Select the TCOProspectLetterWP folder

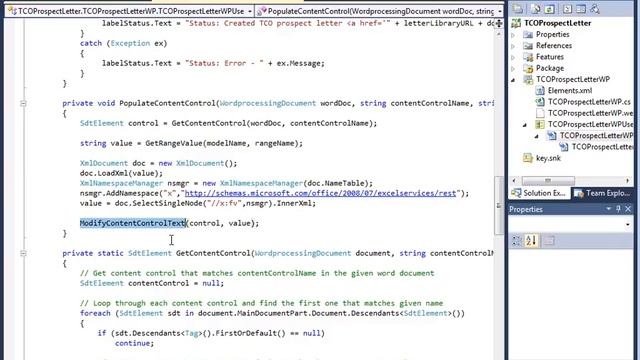(573, 79)
